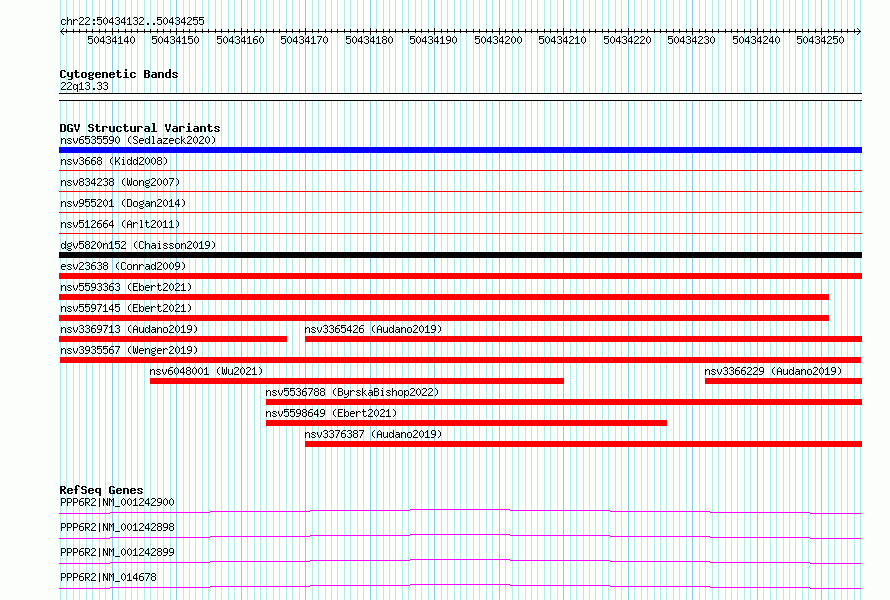
Task: Click the red bar under nsv6048001
Action: (356, 381)
